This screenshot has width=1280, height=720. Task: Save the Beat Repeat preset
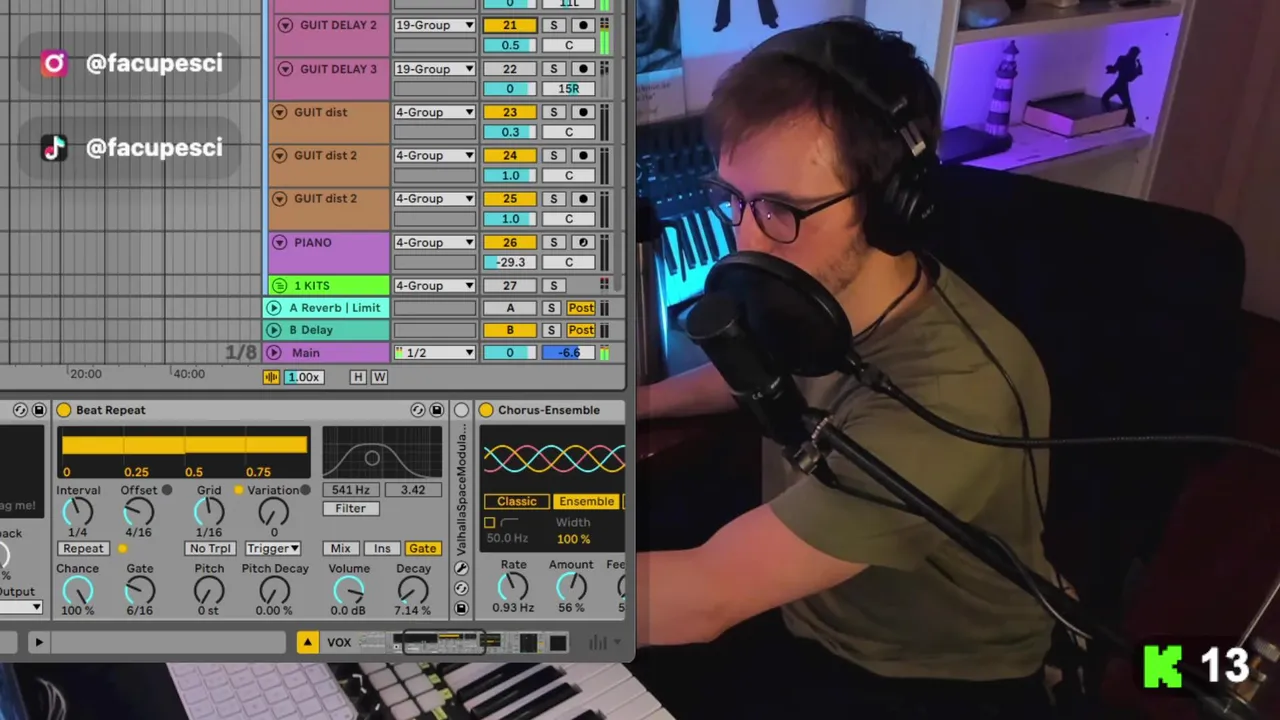point(437,410)
